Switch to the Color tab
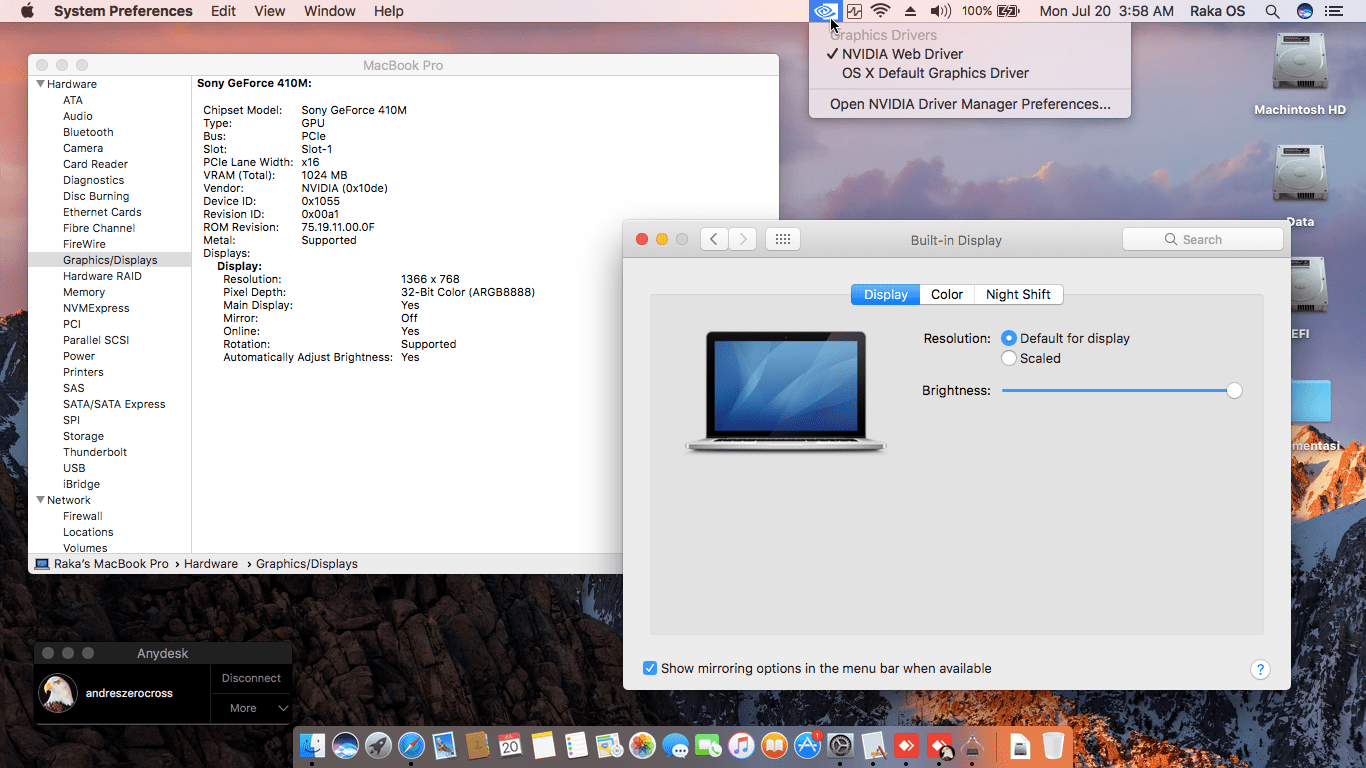1366x768 pixels. pyautogui.click(x=946, y=294)
